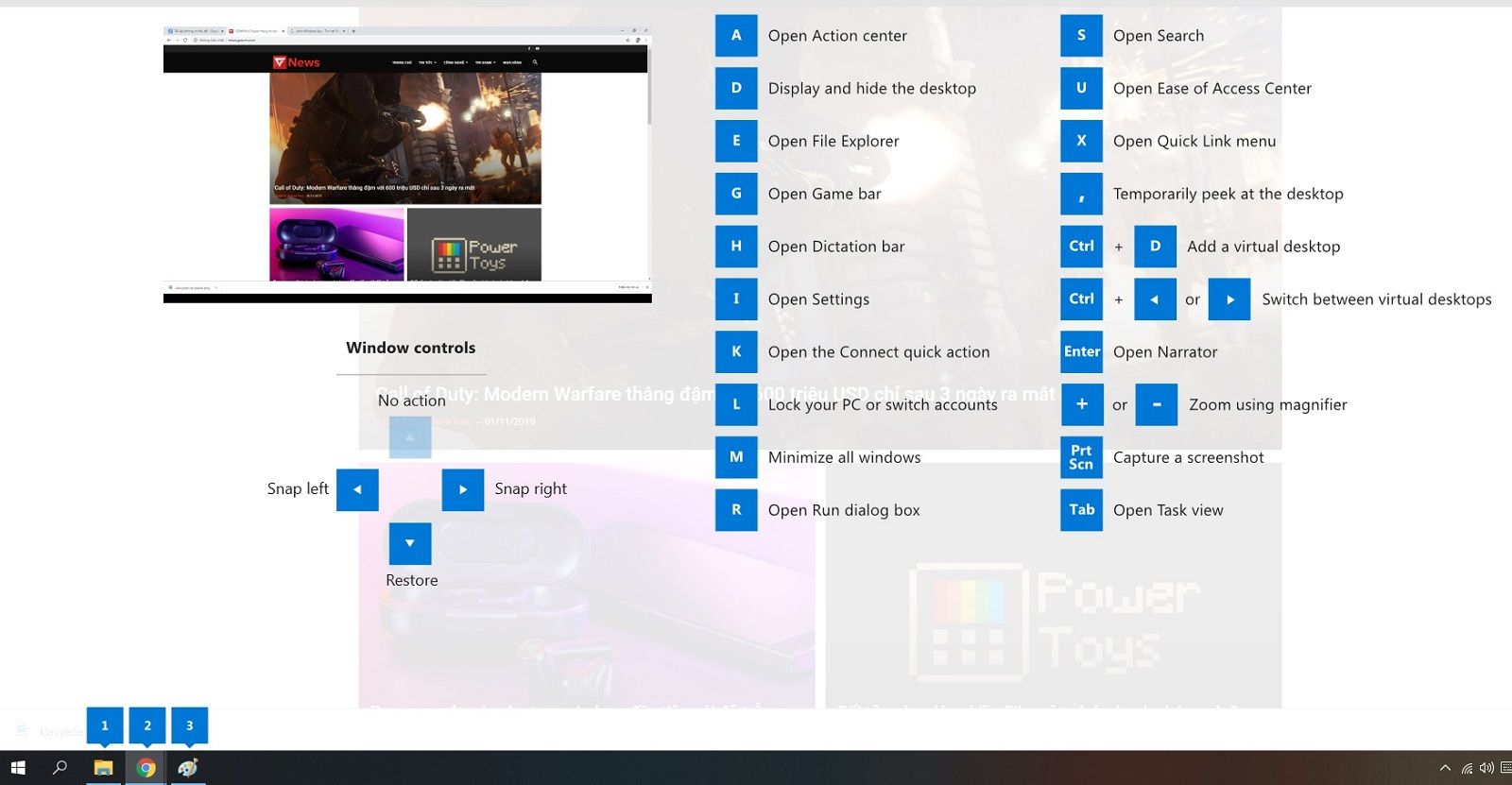Show hidden system tray icons chevron
The width and height of the screenshot is (1512, 785).
[1445, 768]
